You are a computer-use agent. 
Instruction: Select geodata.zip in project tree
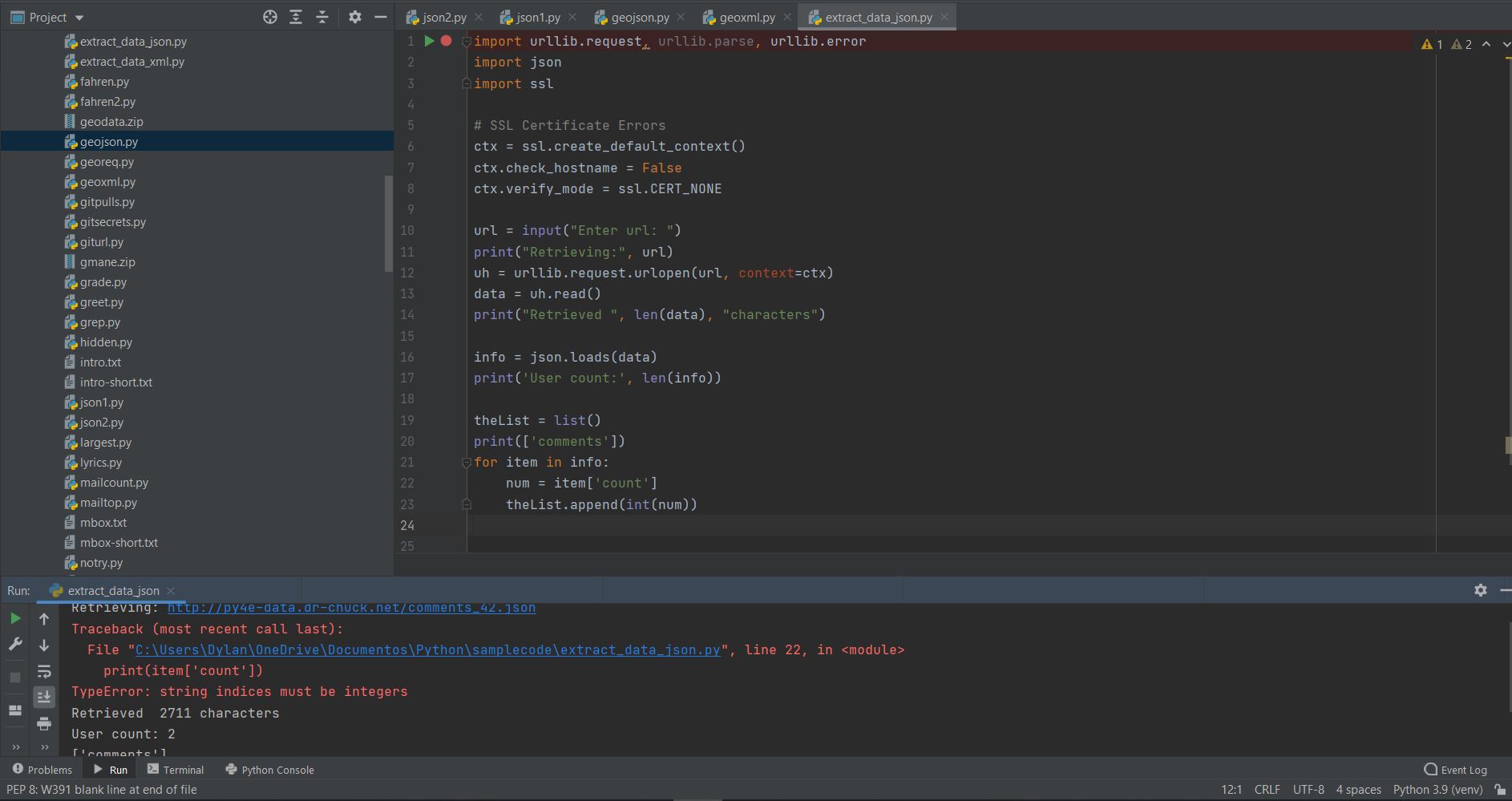pyautogui.click(x=111, y=122)
